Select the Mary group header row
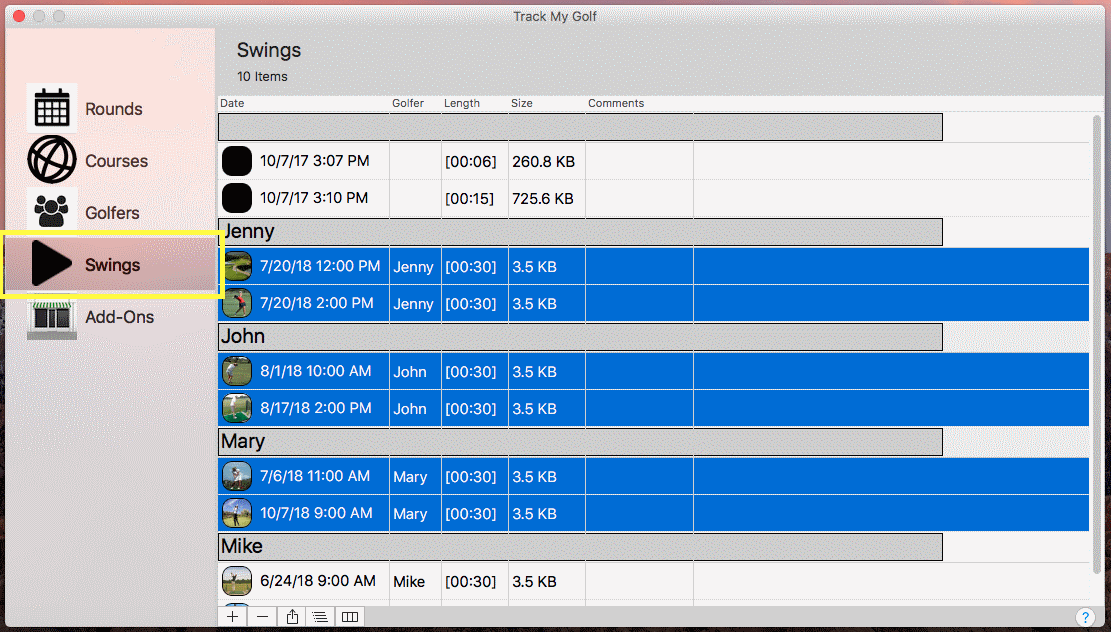This screenshot has width=1111, height=632. coord(580,442)
